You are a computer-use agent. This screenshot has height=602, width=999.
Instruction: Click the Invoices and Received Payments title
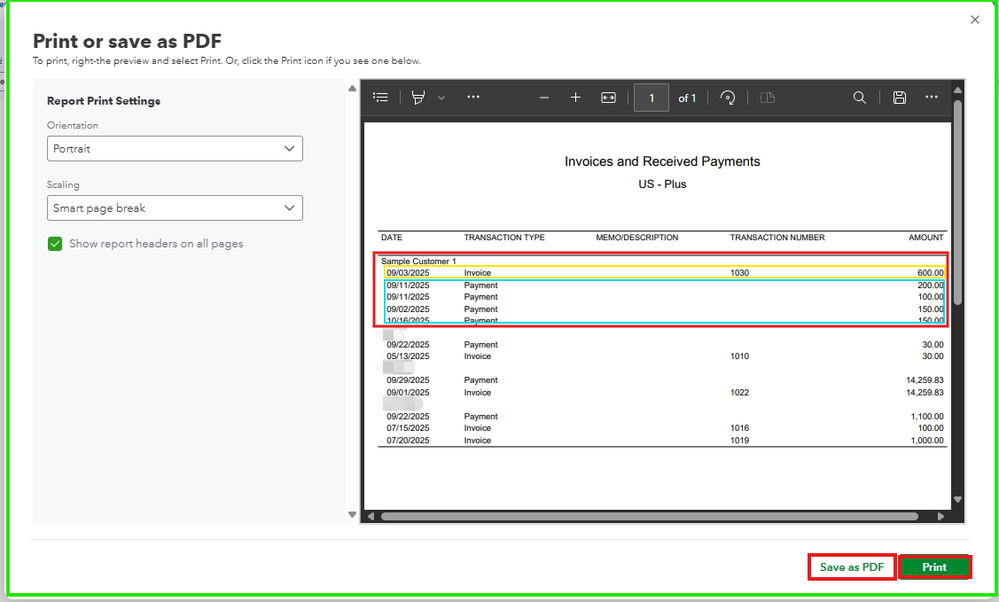(662, 161)
